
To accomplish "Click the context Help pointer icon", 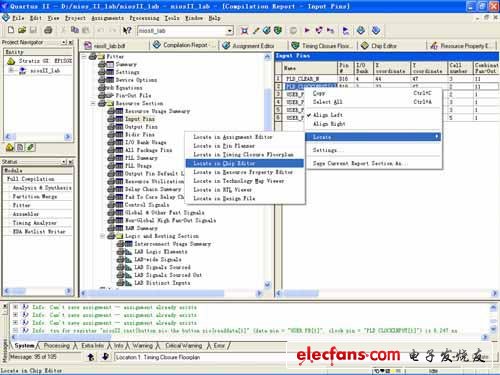I will [126, 31].
